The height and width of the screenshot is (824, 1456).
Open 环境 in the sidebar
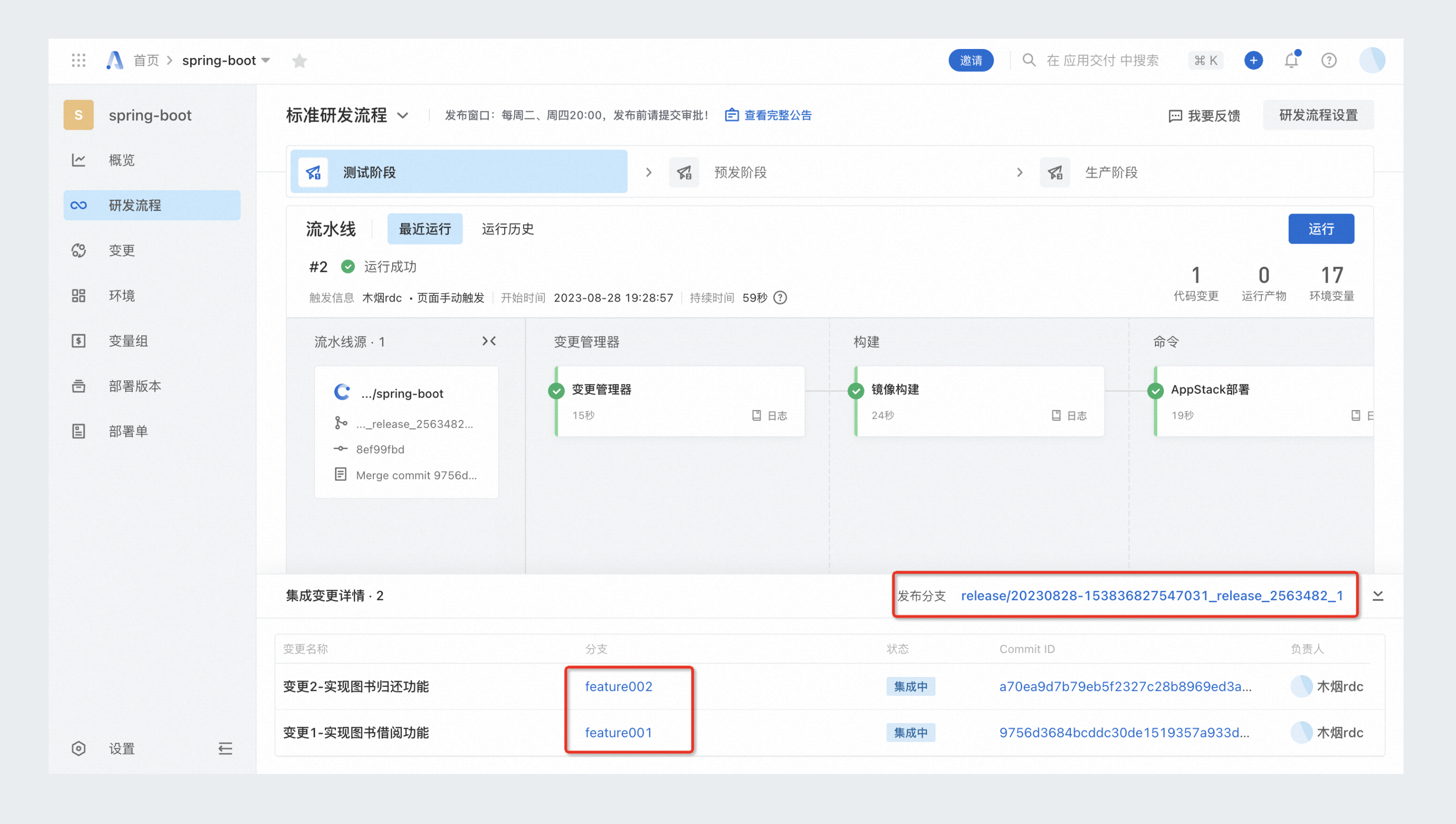[152, 296]
